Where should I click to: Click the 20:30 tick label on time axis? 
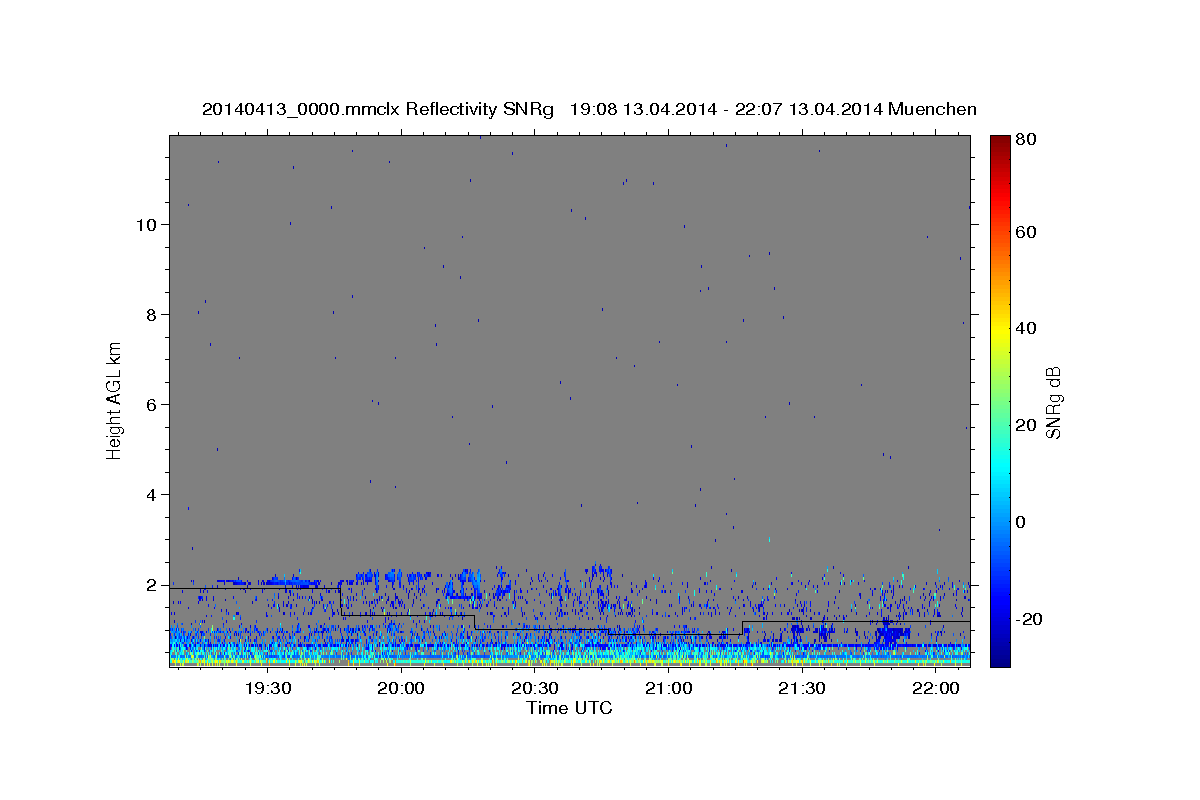pos(535,688)
